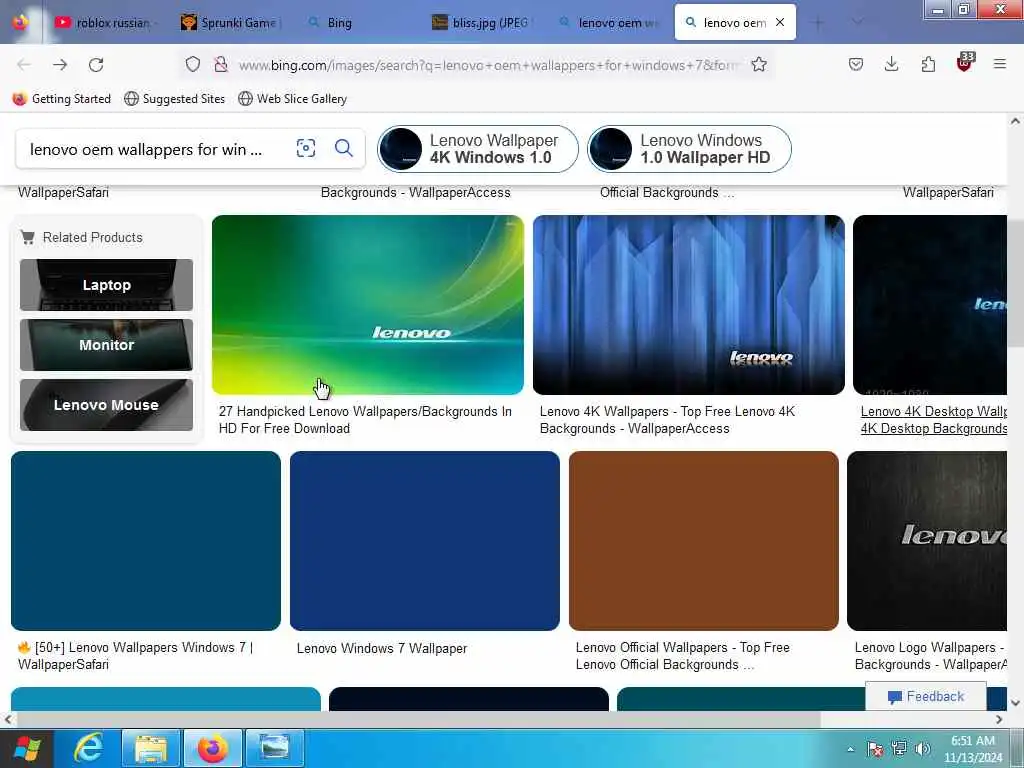Screen dimensions: 1024x768
Task: Click the horizontal scrollbar right arrow
Action: click(x=999, y=719)
